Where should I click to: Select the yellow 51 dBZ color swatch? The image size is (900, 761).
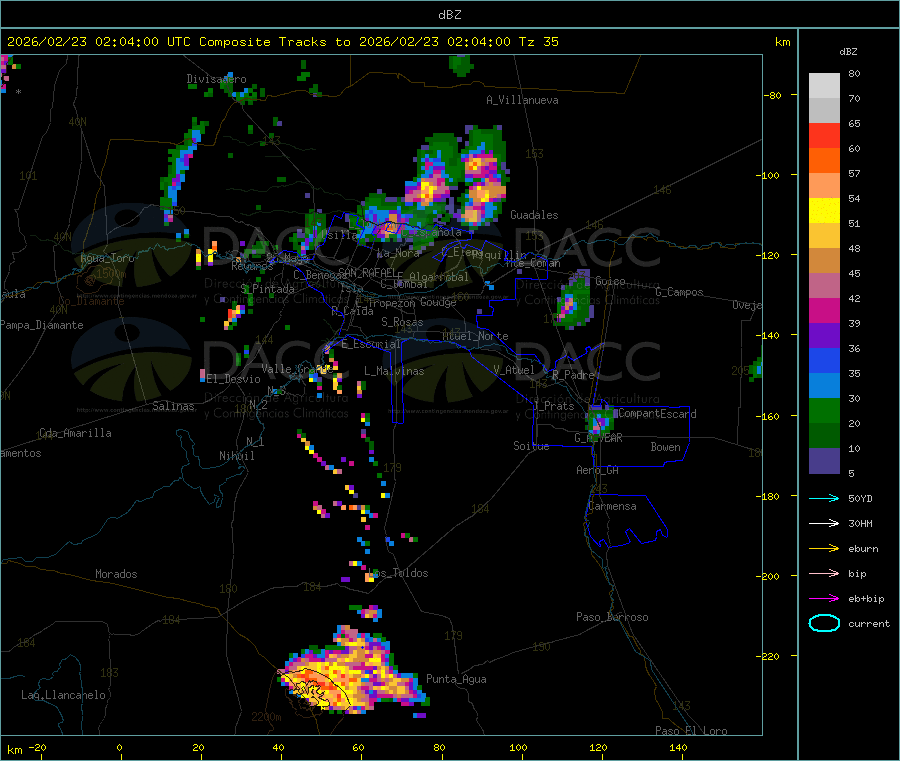coord(824,211)
